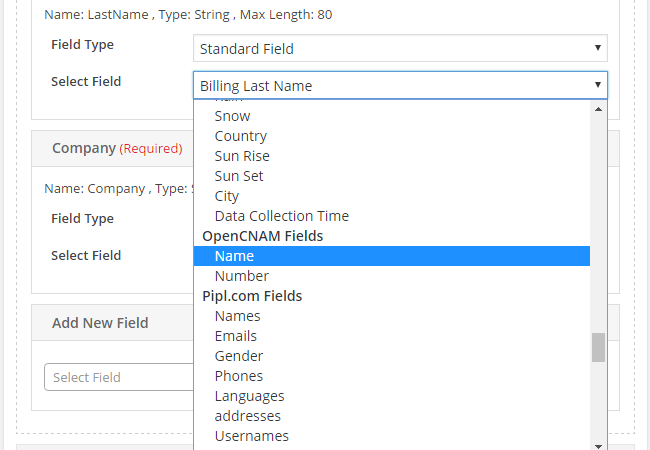Choose 'Snow' from the list

pyautogui.click(x=232, y=116)
